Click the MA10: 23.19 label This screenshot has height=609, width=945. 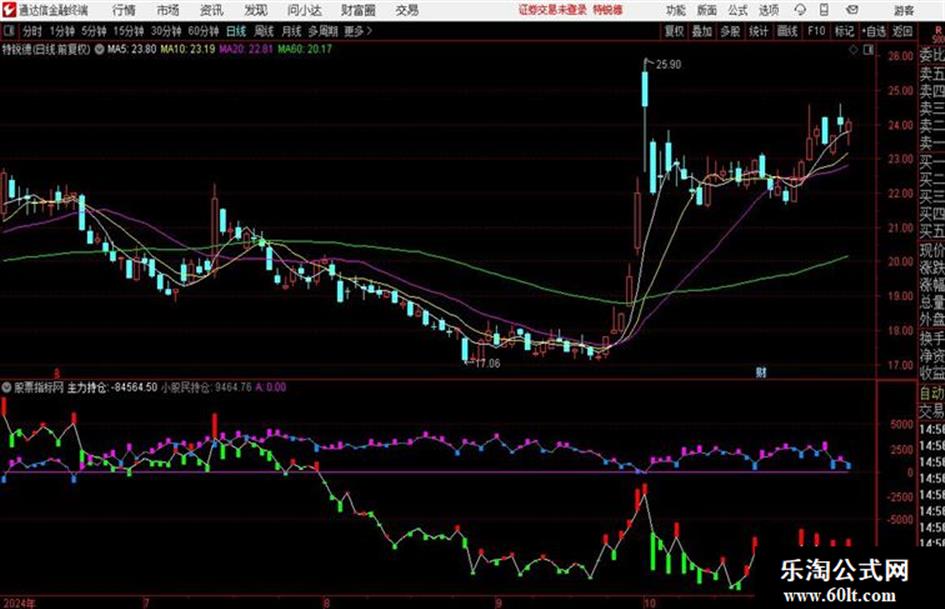point(187,49)
